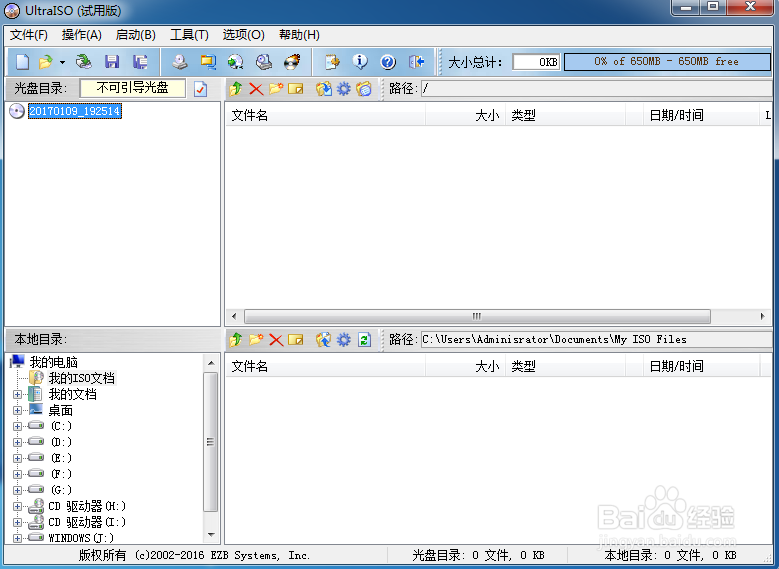
Task: Open the dropdown arrow beside the Open icon
Action: (62, 63)
